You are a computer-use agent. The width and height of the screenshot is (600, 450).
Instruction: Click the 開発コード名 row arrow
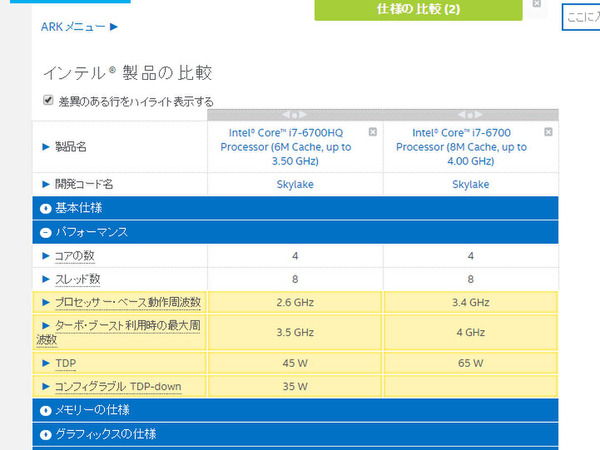[x=46, y=184]
